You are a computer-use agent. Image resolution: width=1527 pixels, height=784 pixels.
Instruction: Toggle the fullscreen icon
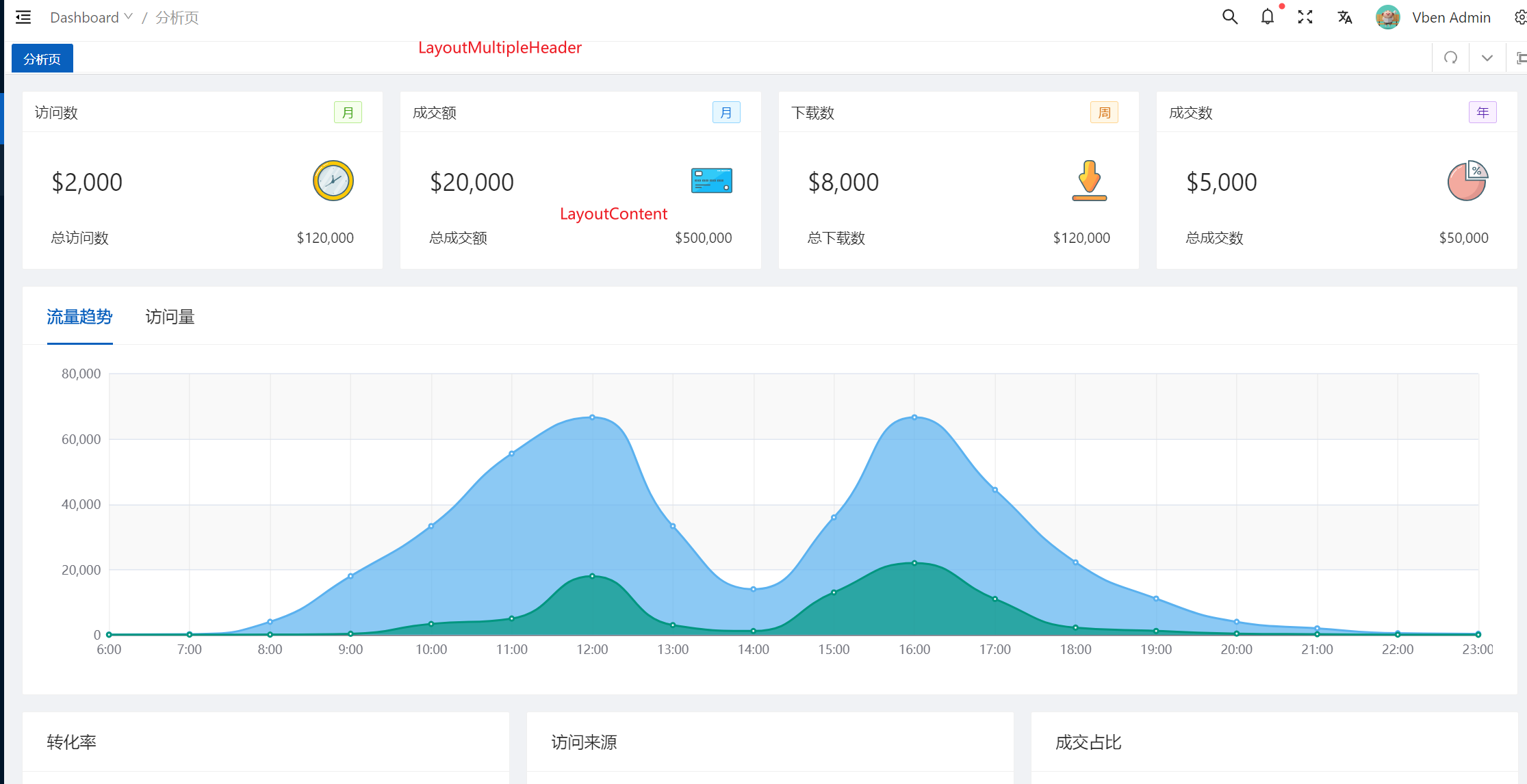[x=1305, y=17]
